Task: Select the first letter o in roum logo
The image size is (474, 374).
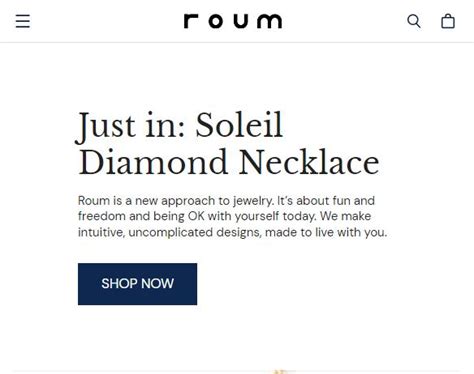Action: coord(216,21)
